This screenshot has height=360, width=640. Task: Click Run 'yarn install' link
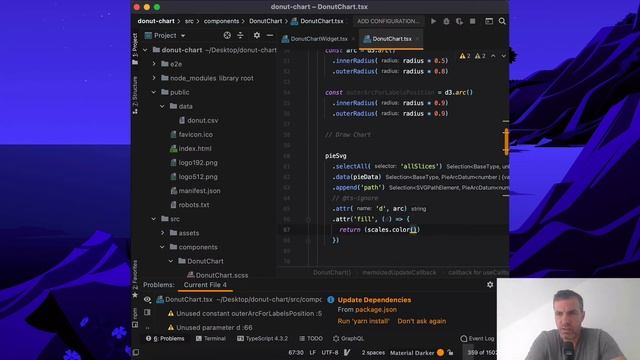364,321
